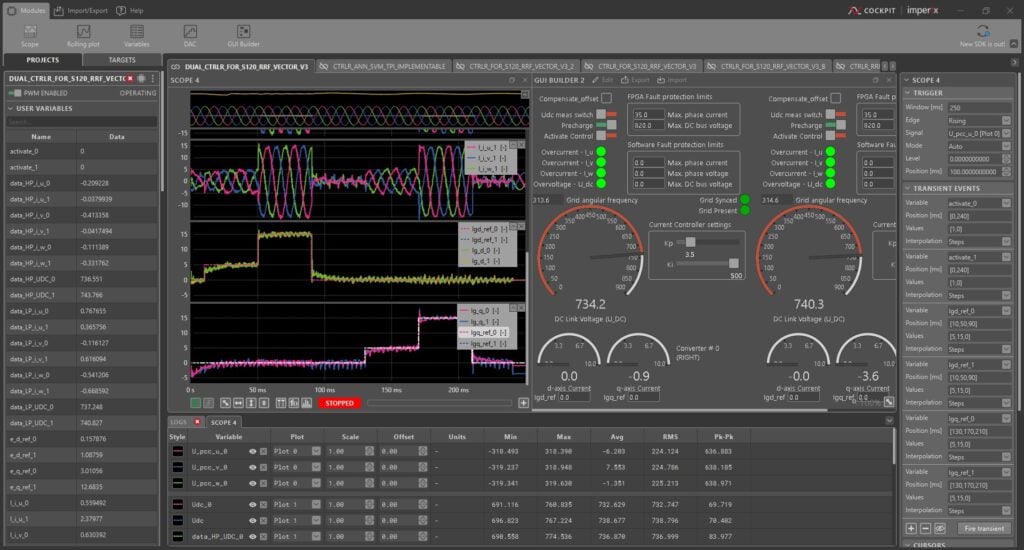Click the Variables module icon
The width and height of the screenshot is (1024, 550).
coord(136,35)
